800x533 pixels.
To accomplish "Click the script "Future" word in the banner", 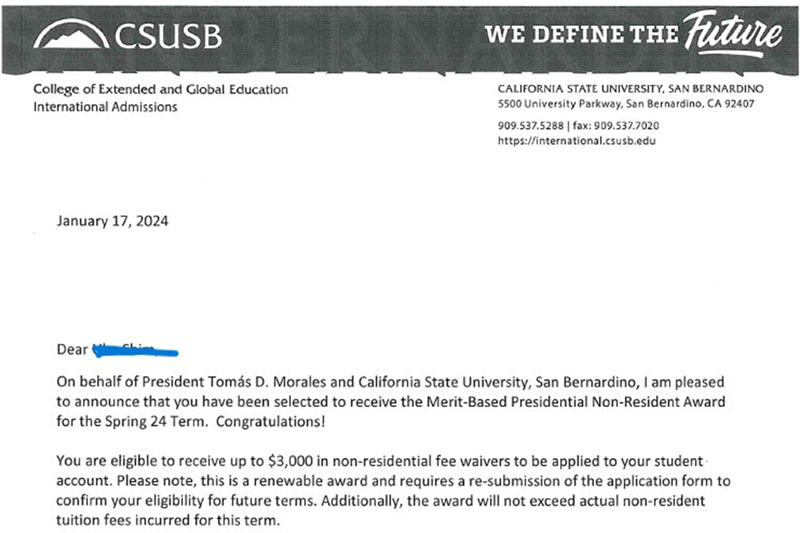I will [733, 33].
